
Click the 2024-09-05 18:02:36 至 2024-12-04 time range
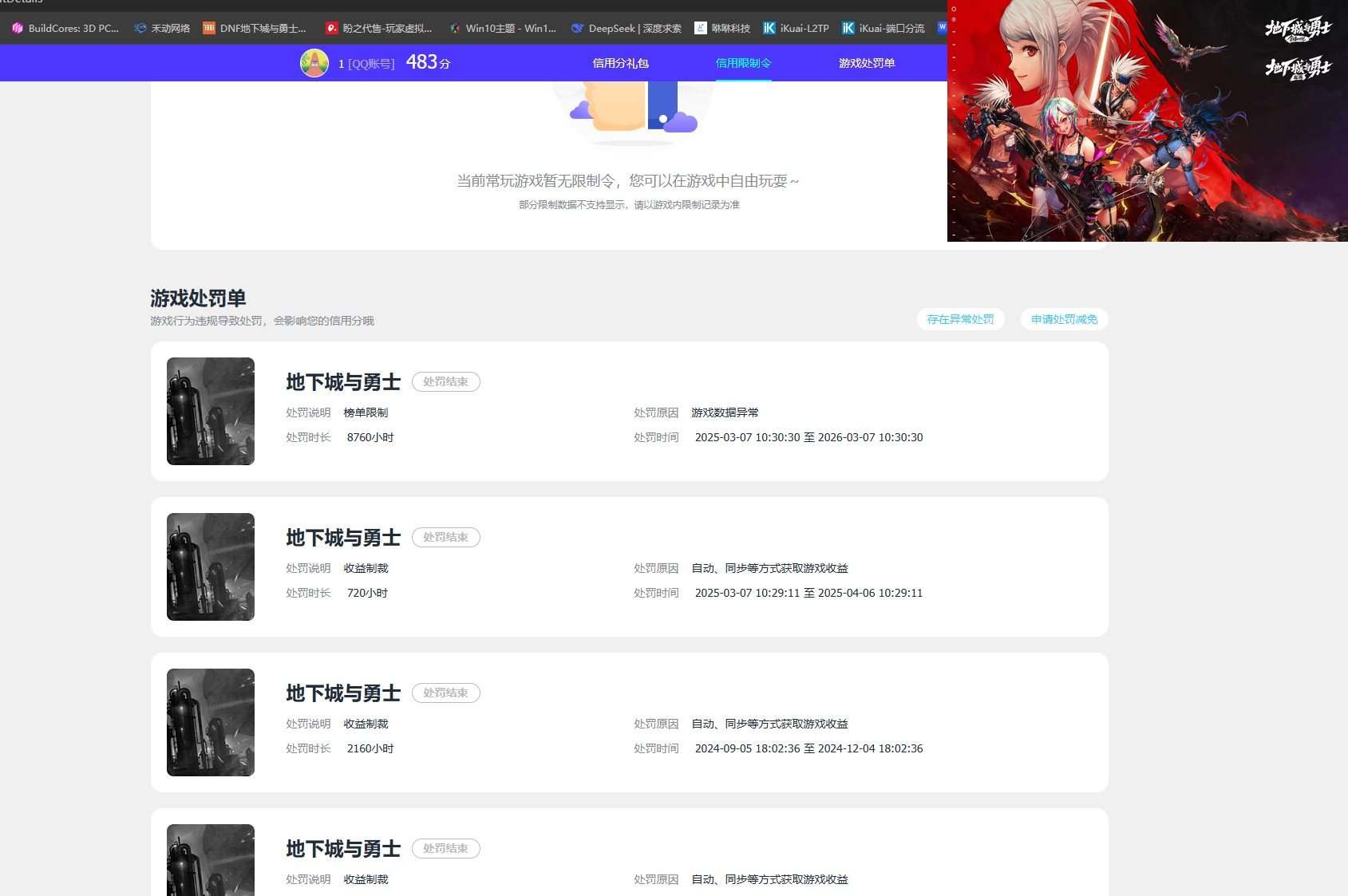(x=808, y=748)
